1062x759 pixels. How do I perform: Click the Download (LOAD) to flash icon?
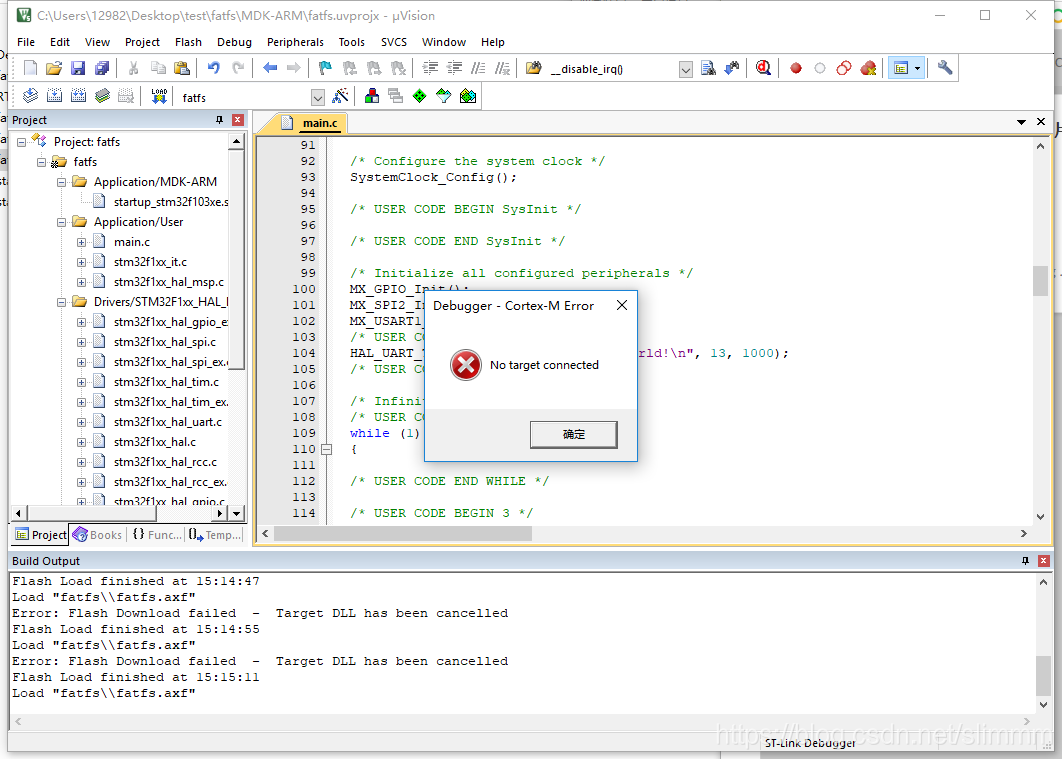(159, 96)
